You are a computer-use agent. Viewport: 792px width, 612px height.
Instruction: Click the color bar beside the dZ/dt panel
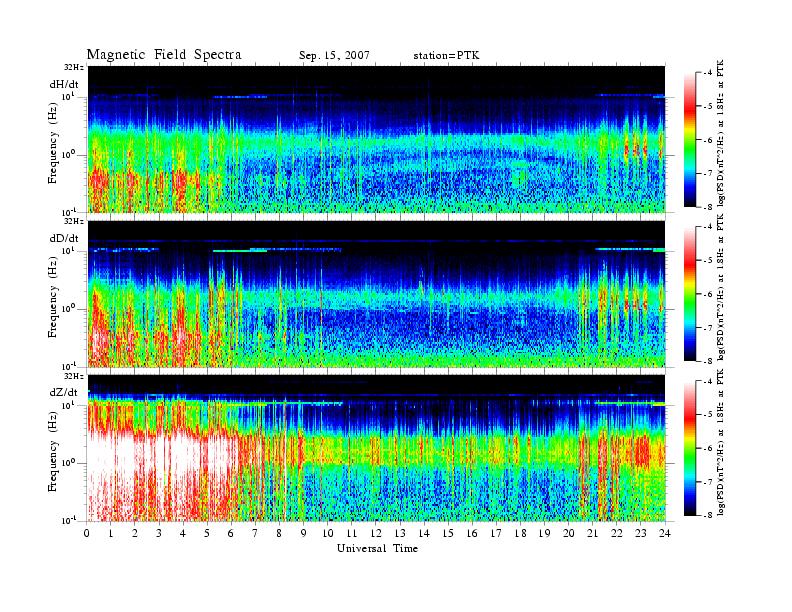[x=690, y=448]
